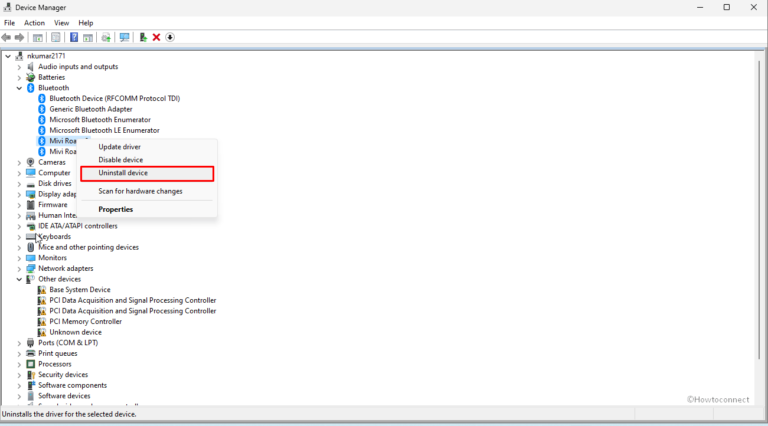
Task: Select the Keyboards category label
Action: pyautogui.click(x=54, y=237)
